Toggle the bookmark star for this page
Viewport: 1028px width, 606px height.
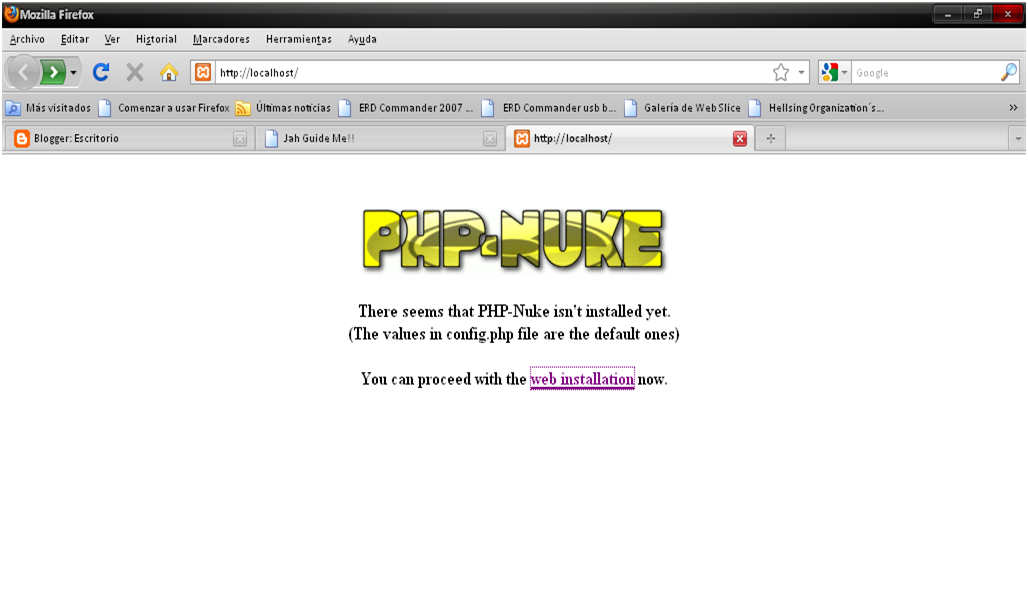(x=779, y=72)
